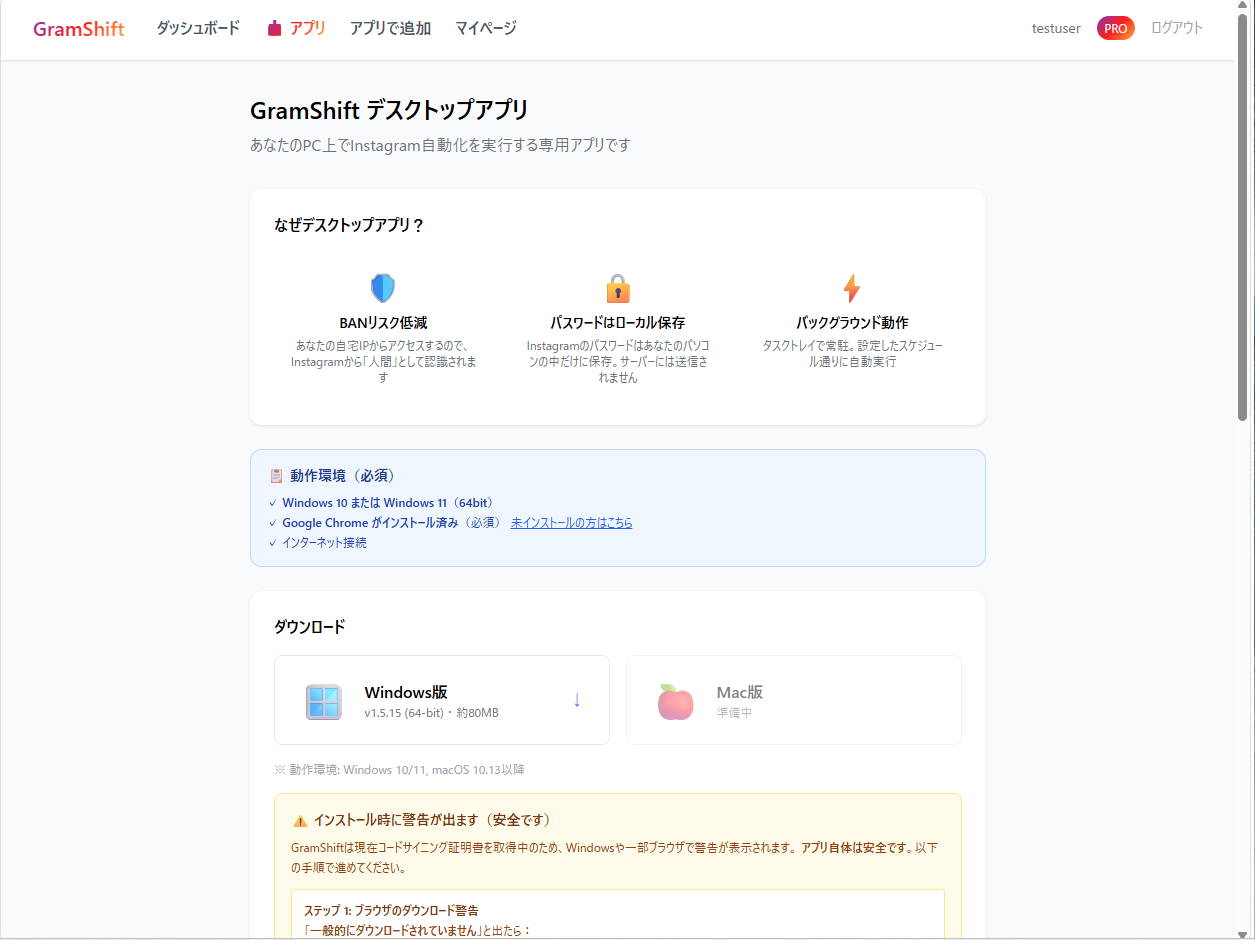Viewport: 1255px width, 940px height.
Task: Open the ダッシュボード page
Action: click(x=198, y=28)
